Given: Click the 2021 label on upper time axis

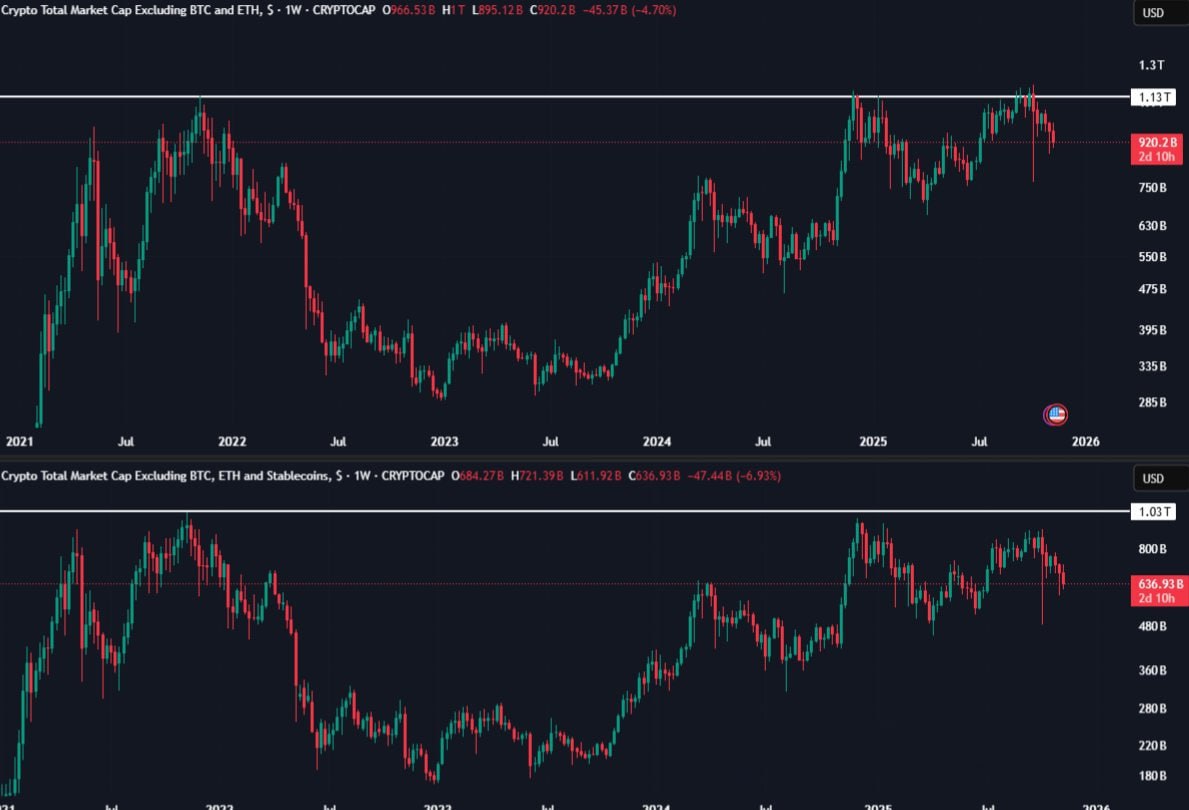Looking at the screenshot, I should coord(20,441).
